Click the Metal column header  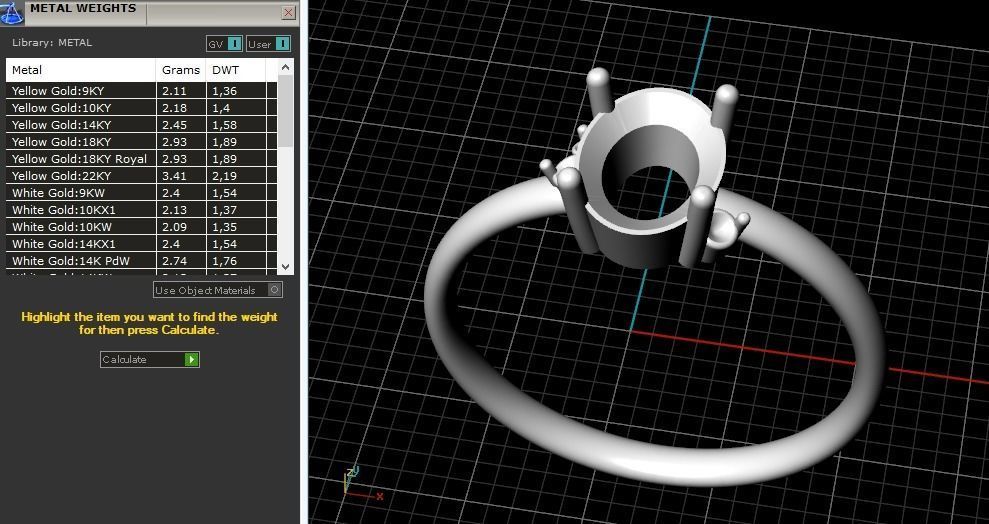point(81,70)
